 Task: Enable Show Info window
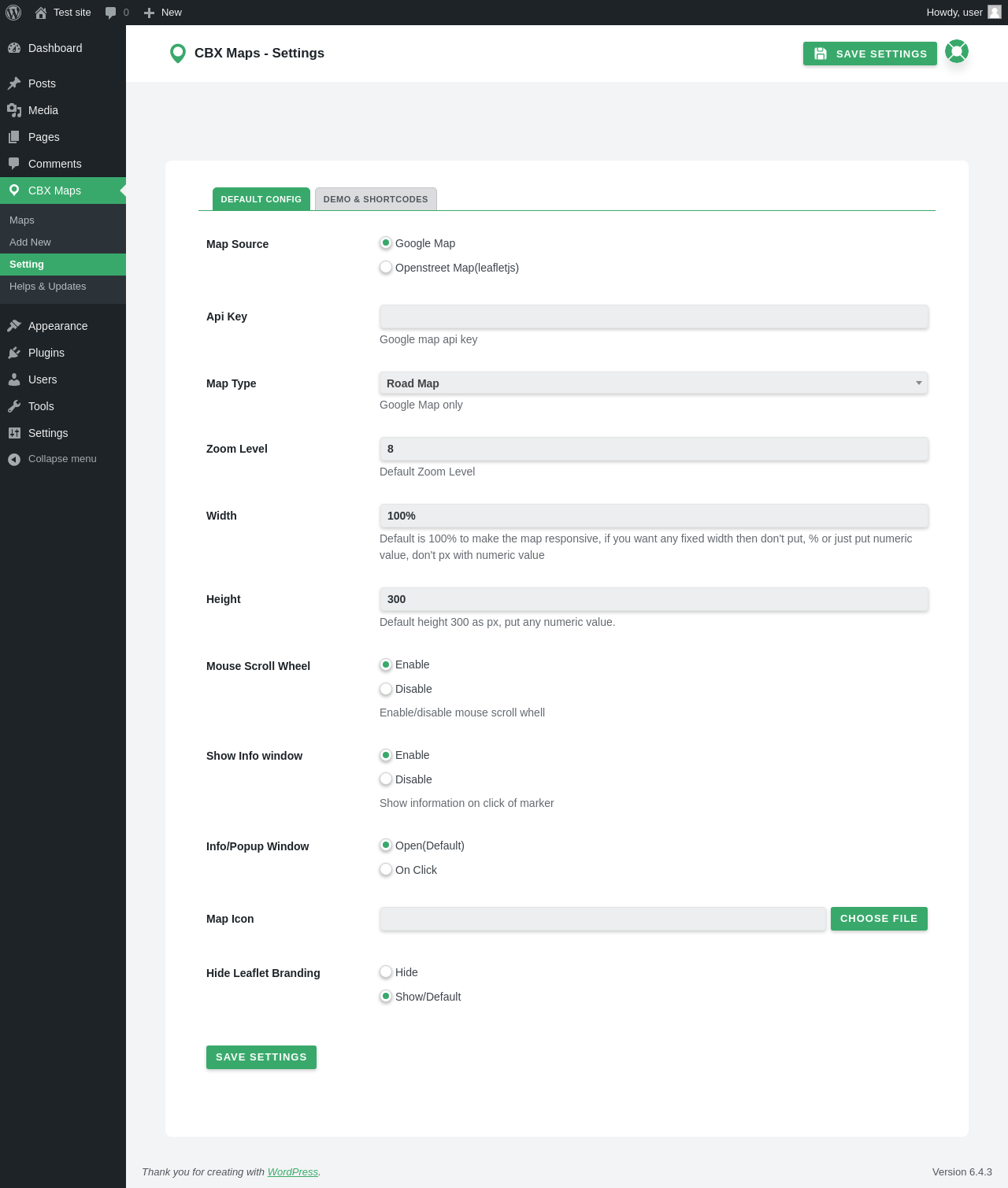coord(386,755)
